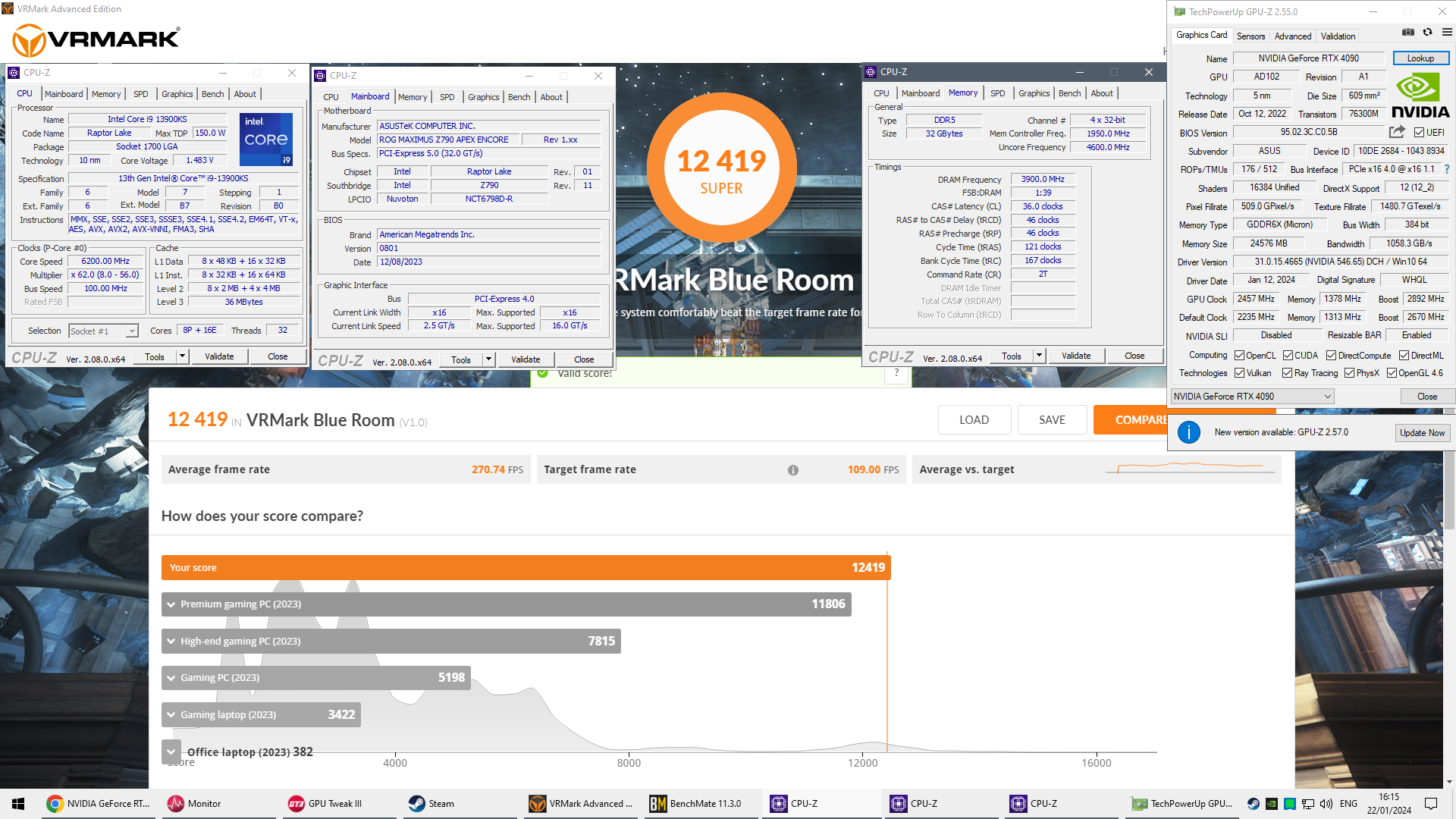This screenshot has width=1456, height=819.
Task: Toggle the DirectCompute checkbox
Action: (1331, 356)
